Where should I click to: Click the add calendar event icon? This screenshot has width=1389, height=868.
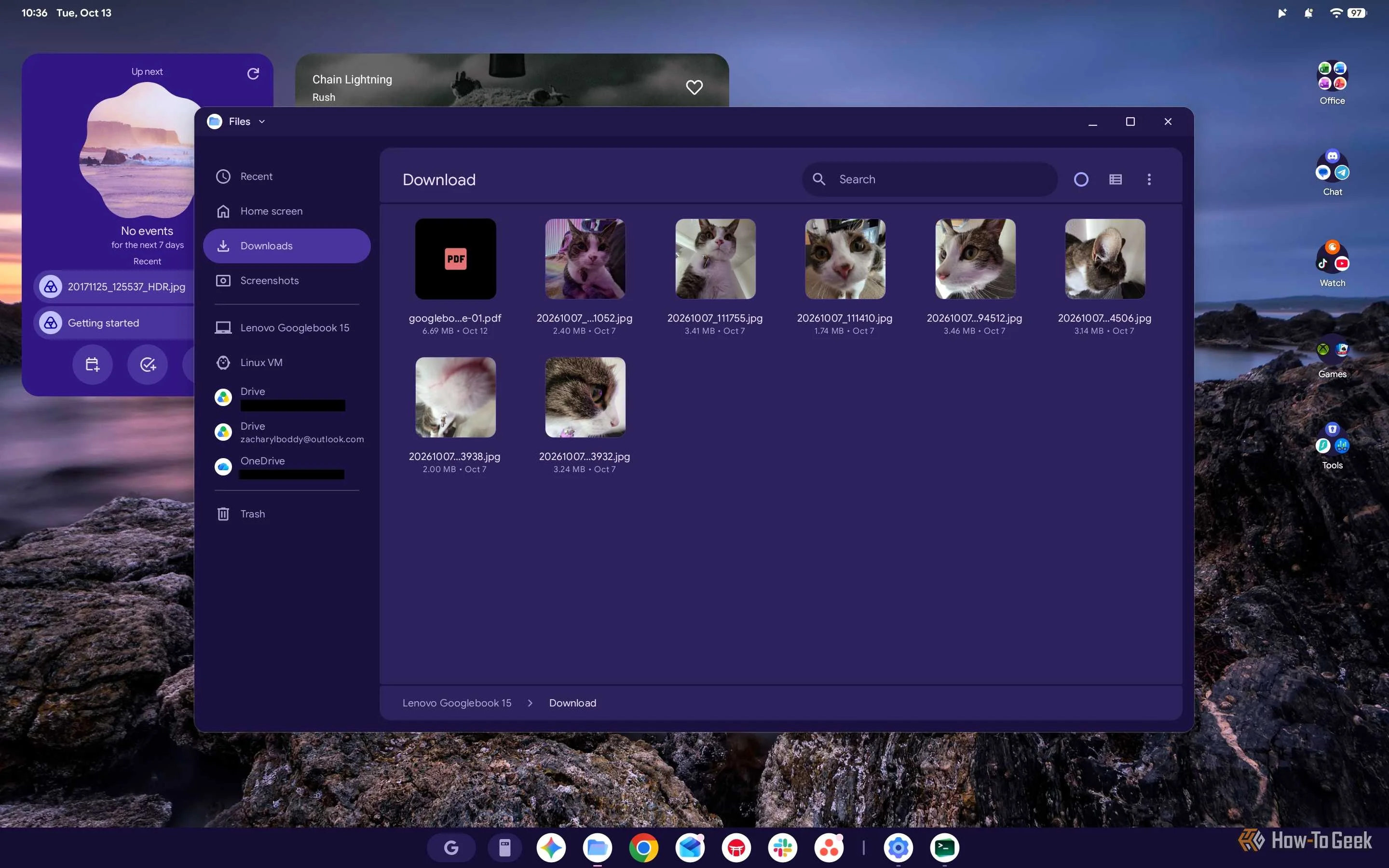93,365
